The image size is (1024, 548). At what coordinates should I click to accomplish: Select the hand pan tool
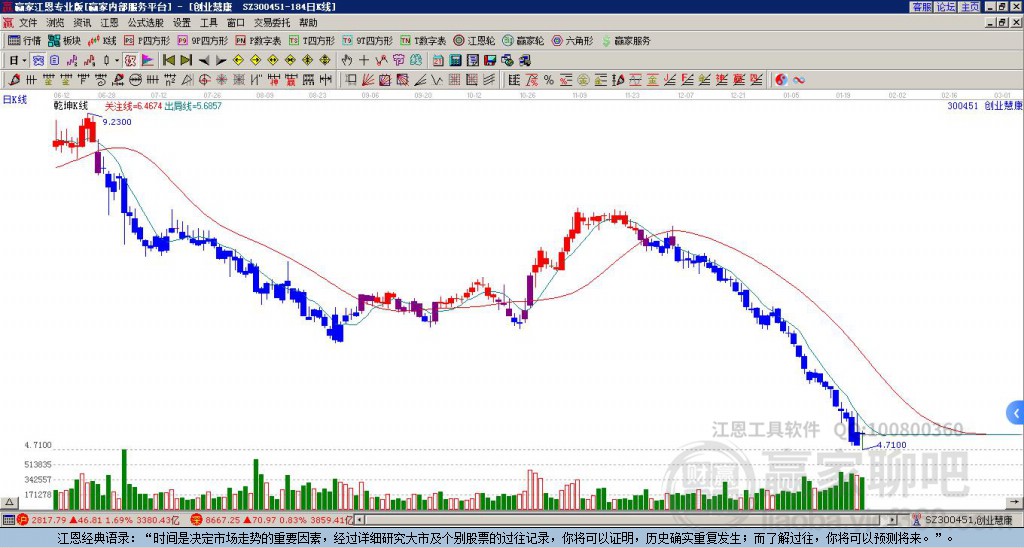coord(347,61)
